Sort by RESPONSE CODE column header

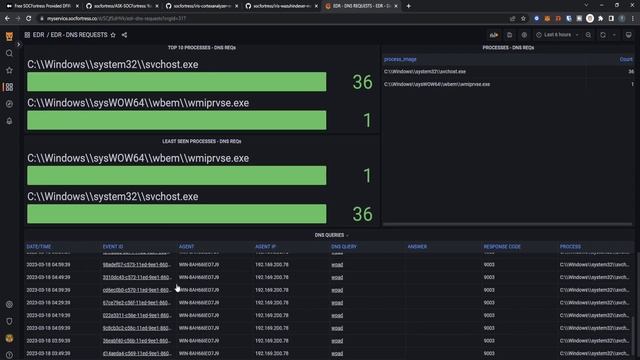point(502,247)
